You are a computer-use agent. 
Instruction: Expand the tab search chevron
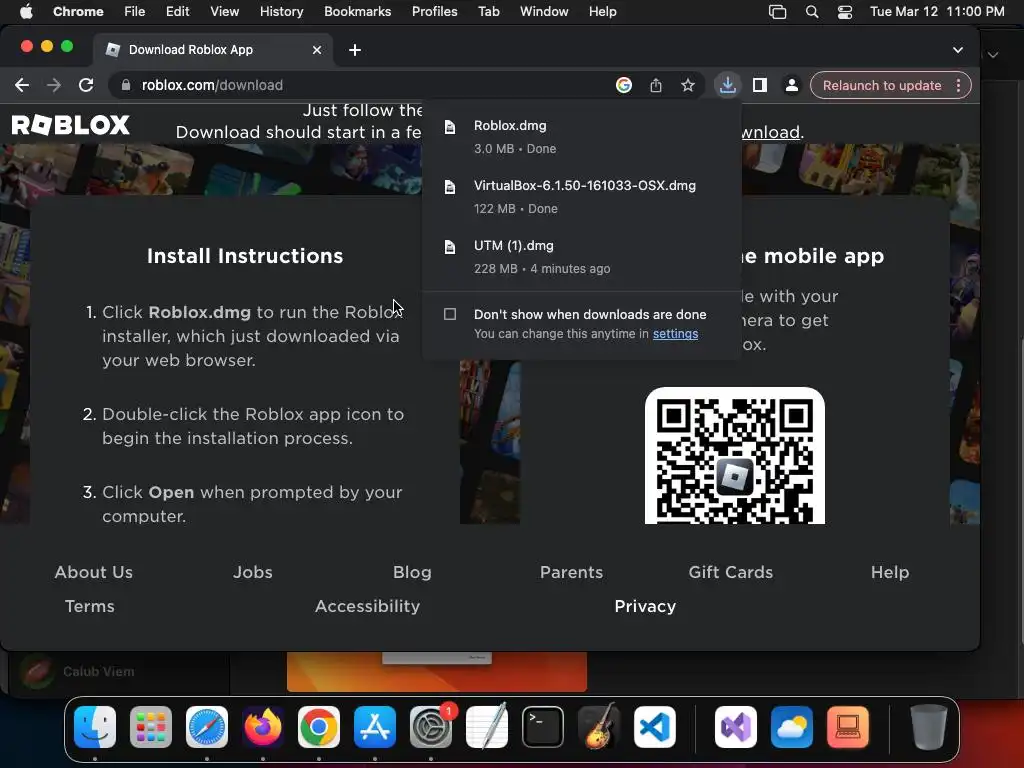(x=957, y=50)
